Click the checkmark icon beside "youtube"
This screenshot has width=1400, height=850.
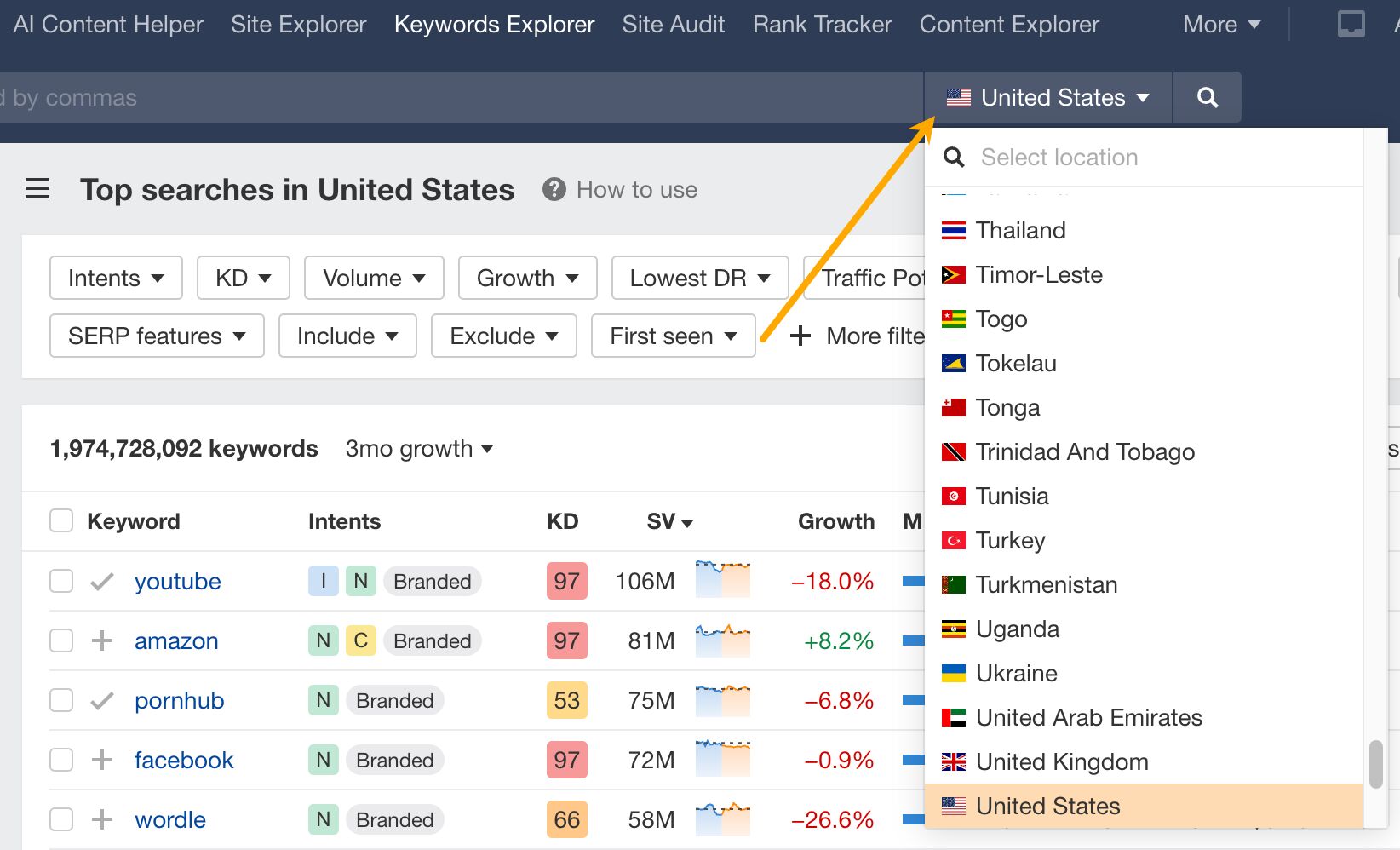tap(101, 581)
